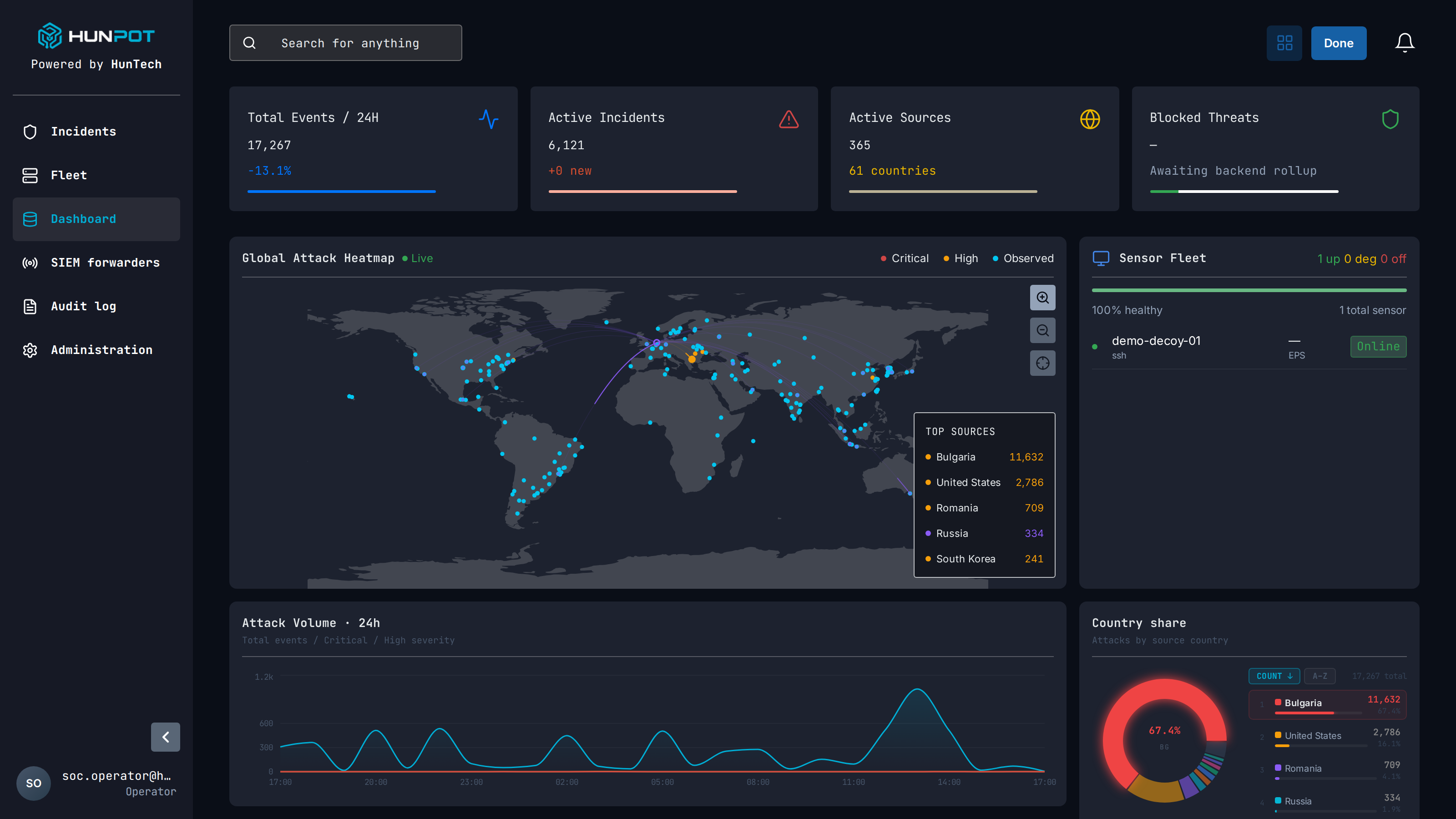Click the Search for anything field
1456x819 pixels.
(345, 43)
